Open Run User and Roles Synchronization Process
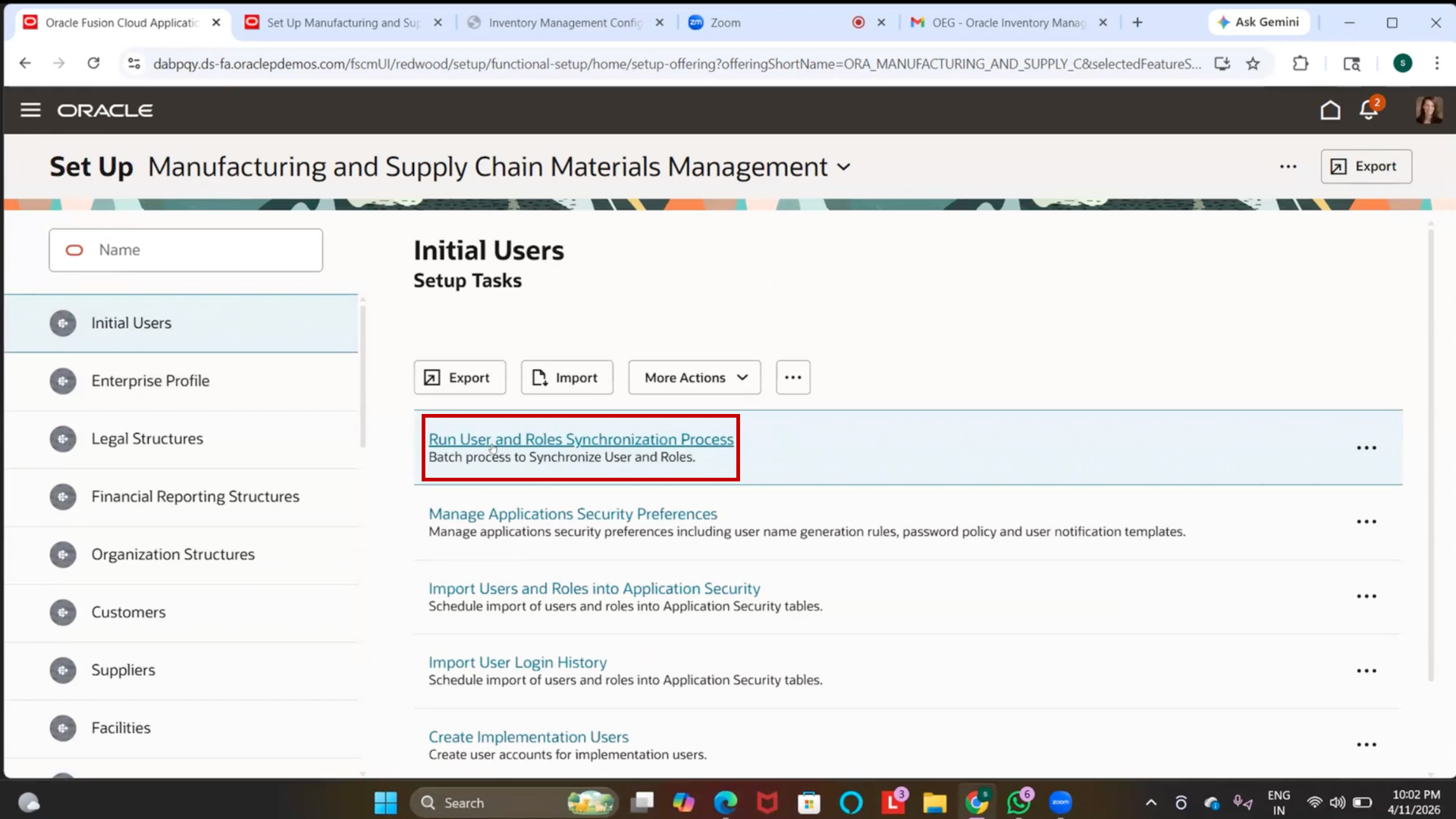1456x819 pixels. point(581,439)
